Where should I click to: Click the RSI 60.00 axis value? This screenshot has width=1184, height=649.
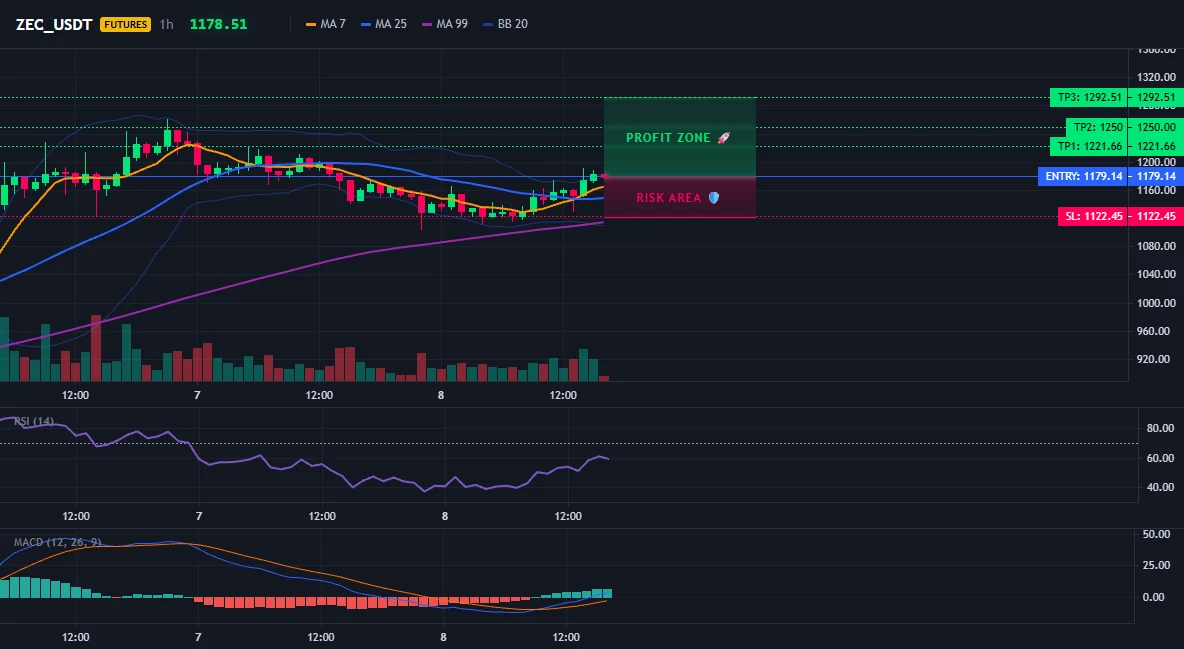[1161, 458]
